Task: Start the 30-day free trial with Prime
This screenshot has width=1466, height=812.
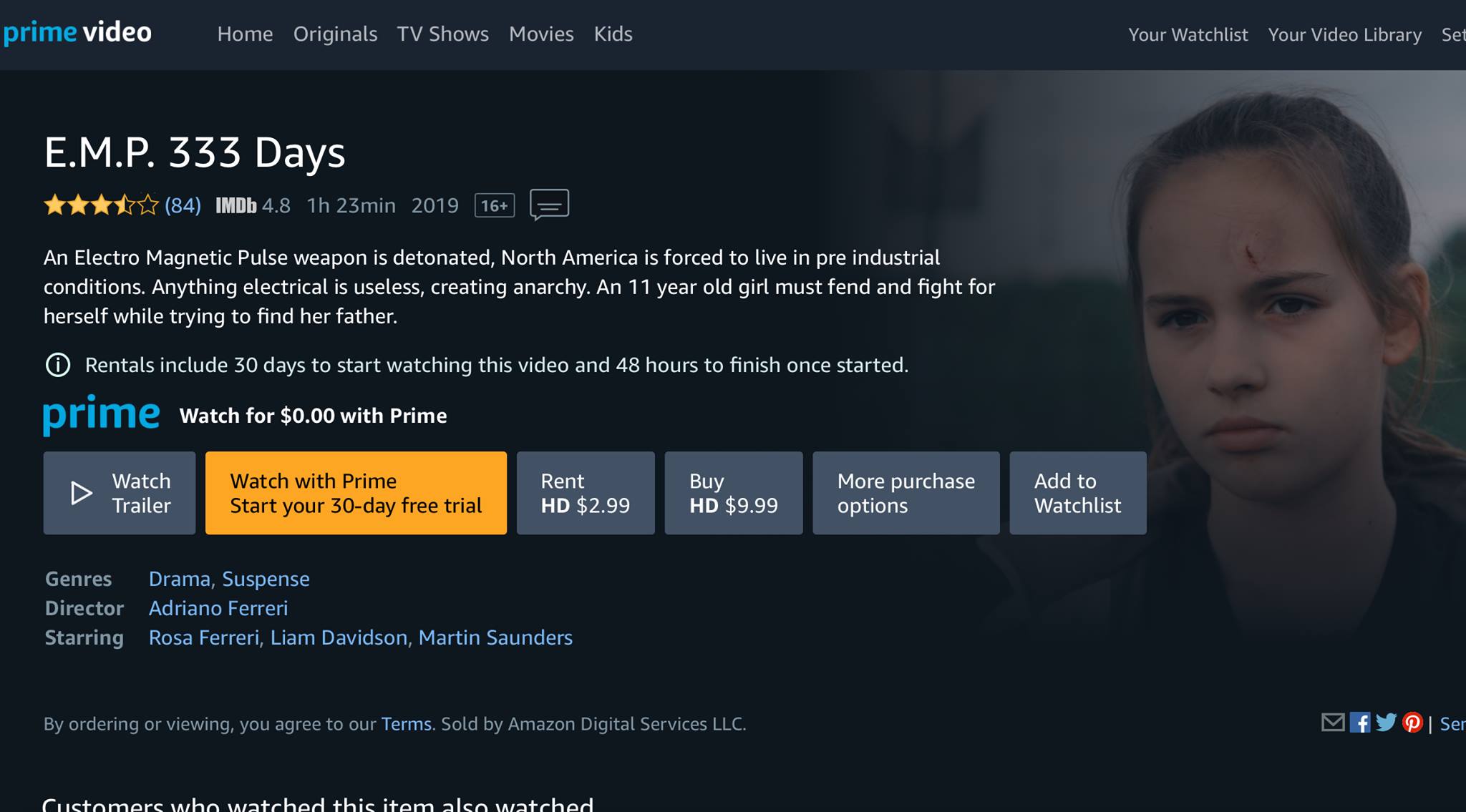Action: click(x=356, y=493)
